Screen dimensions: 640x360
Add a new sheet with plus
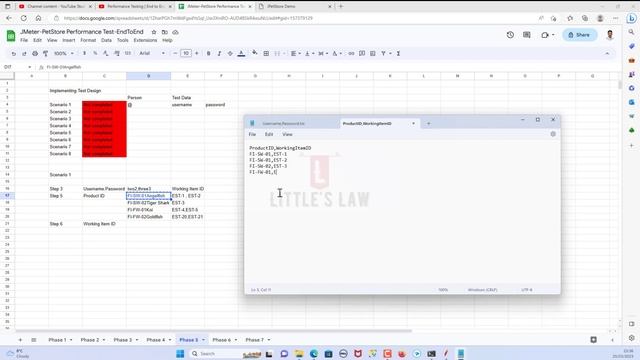[20, 340]
